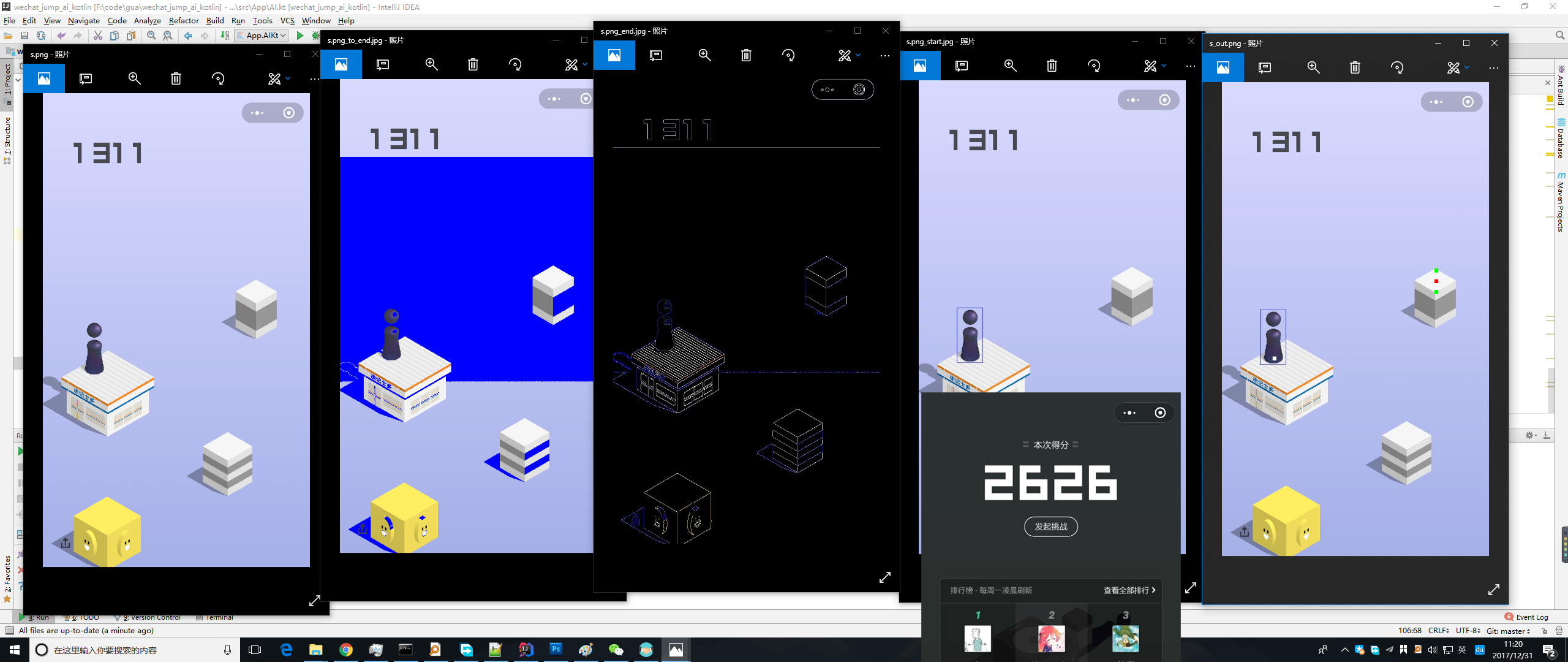
Task: Open the Git: master branch dropdown
Action: 1509,631
